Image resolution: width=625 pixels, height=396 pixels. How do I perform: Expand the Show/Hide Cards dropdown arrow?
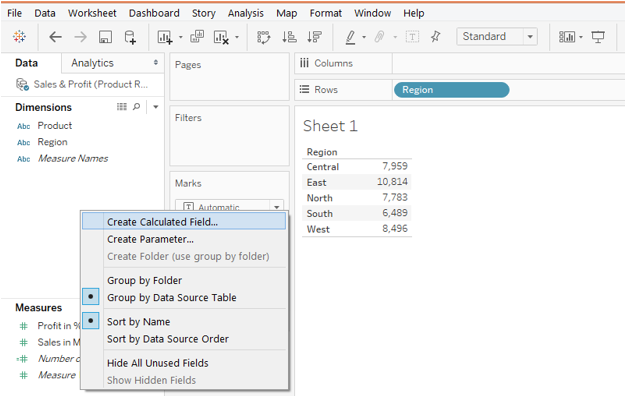point(581,37)
